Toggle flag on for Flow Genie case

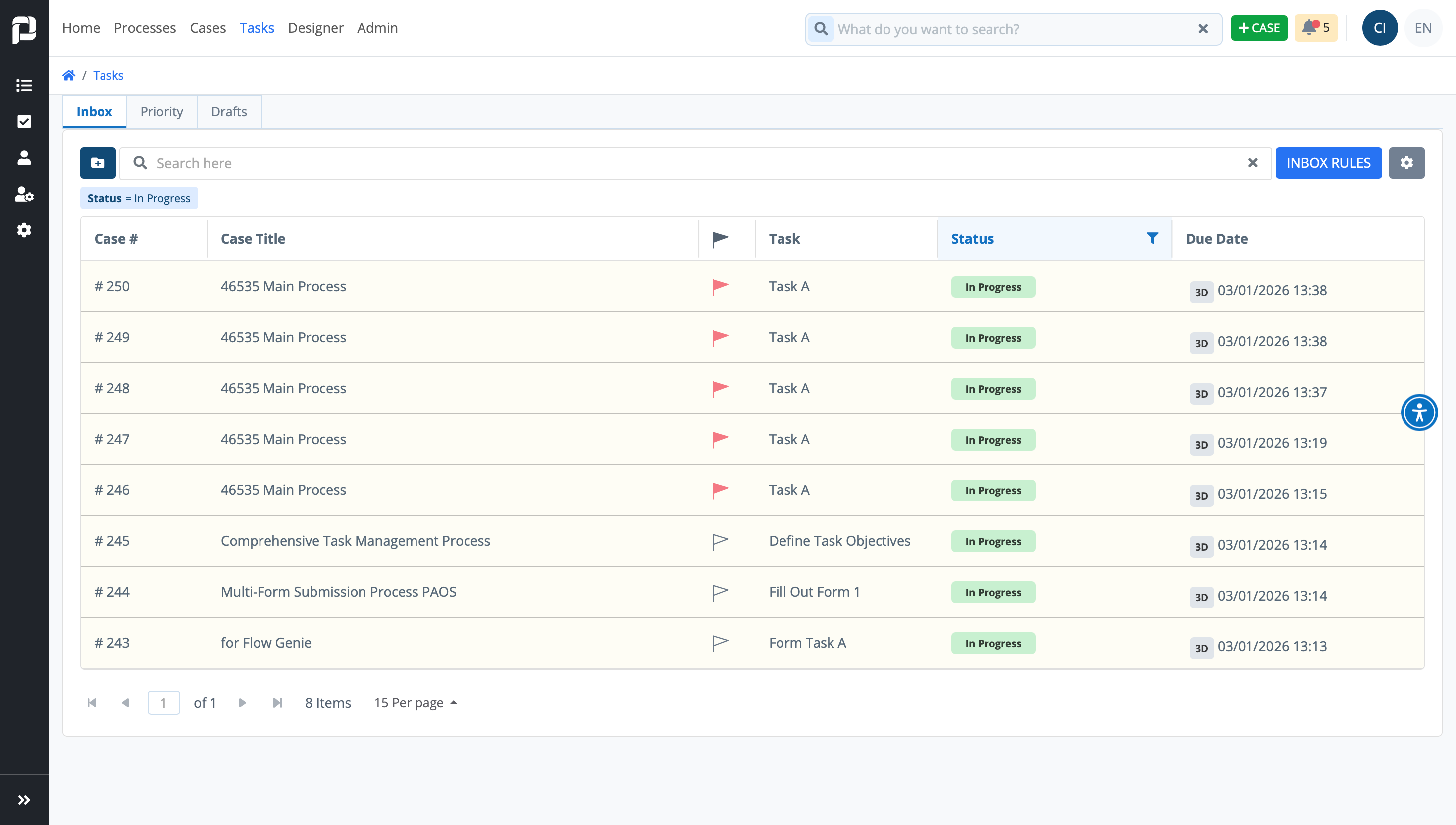point(720,643)
